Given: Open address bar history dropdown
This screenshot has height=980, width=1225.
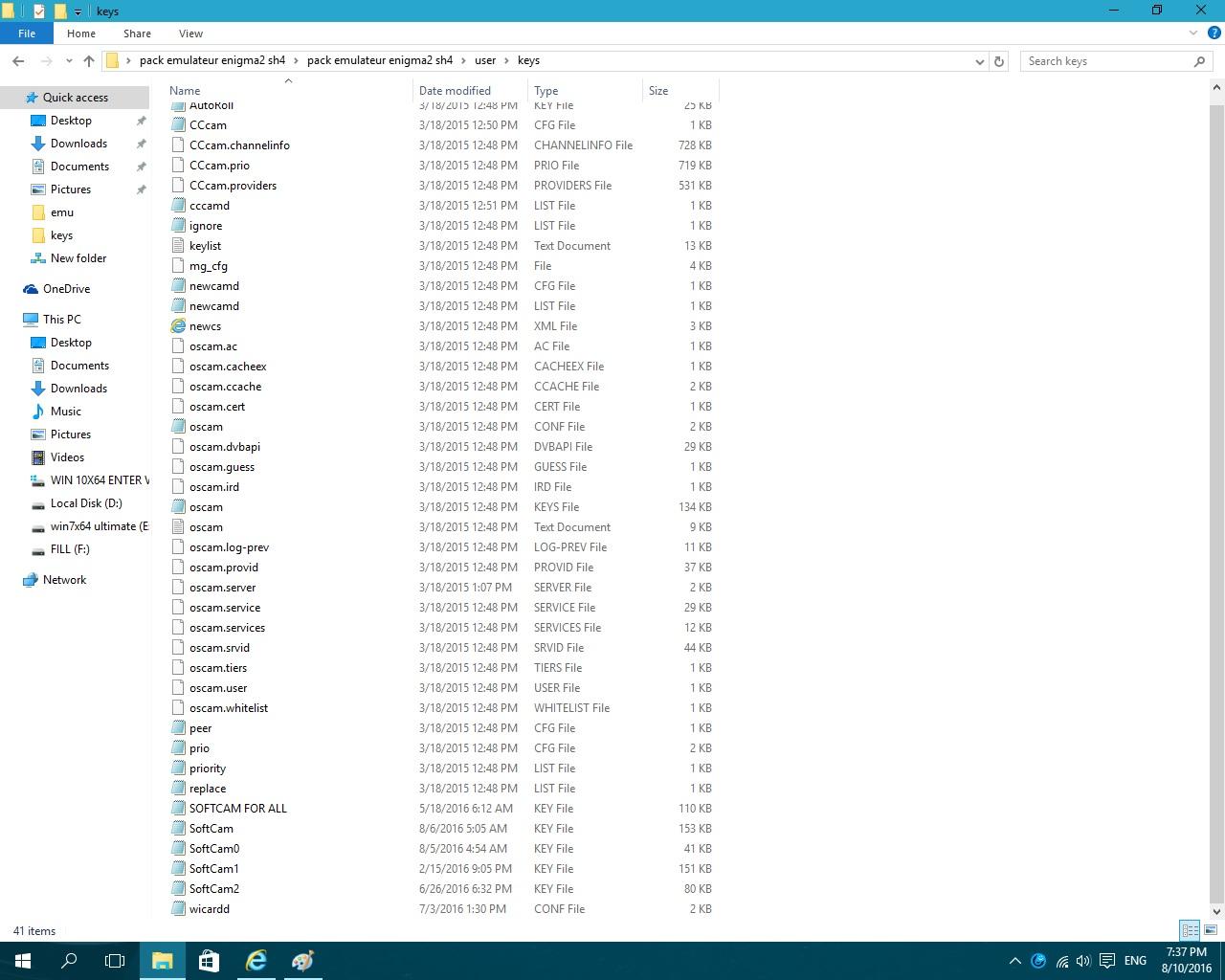Looking at the screenshot, I should (979, 61).
